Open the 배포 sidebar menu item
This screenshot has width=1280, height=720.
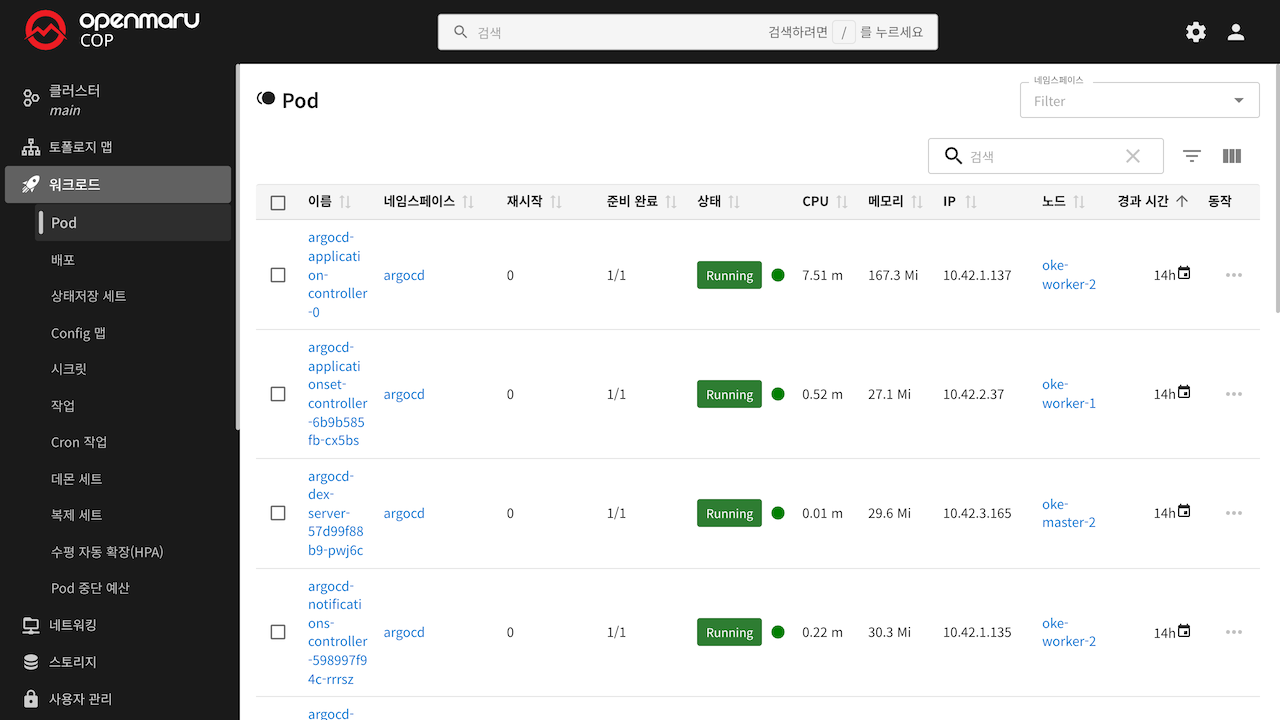(63, 260)
